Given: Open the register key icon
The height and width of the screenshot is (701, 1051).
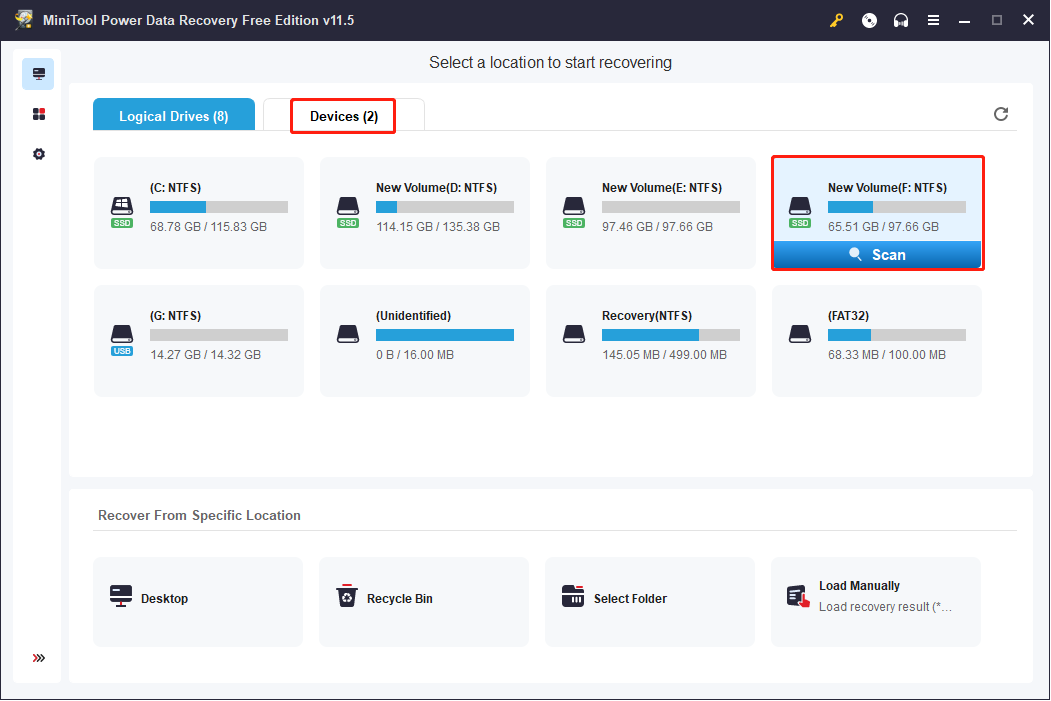Looking at the screenshot, I should [x=836, y=20].
